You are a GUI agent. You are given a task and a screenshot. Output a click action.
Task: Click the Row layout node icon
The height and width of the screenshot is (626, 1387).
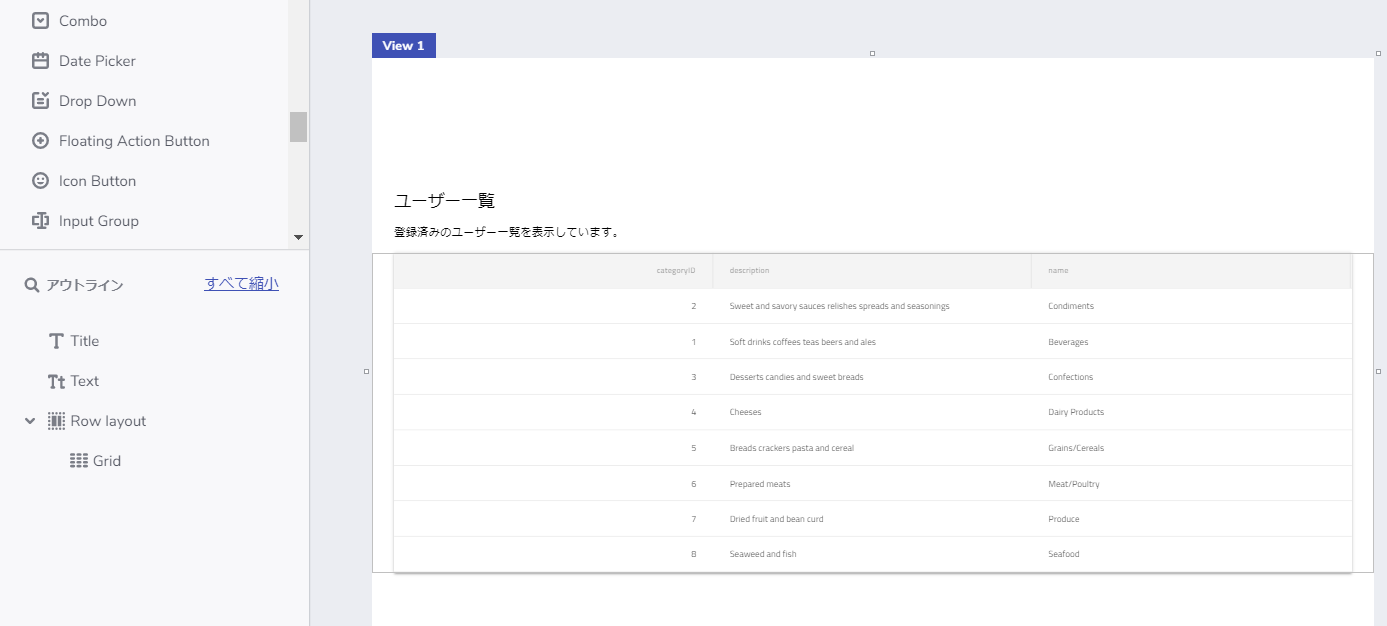[x=56, y=421]
